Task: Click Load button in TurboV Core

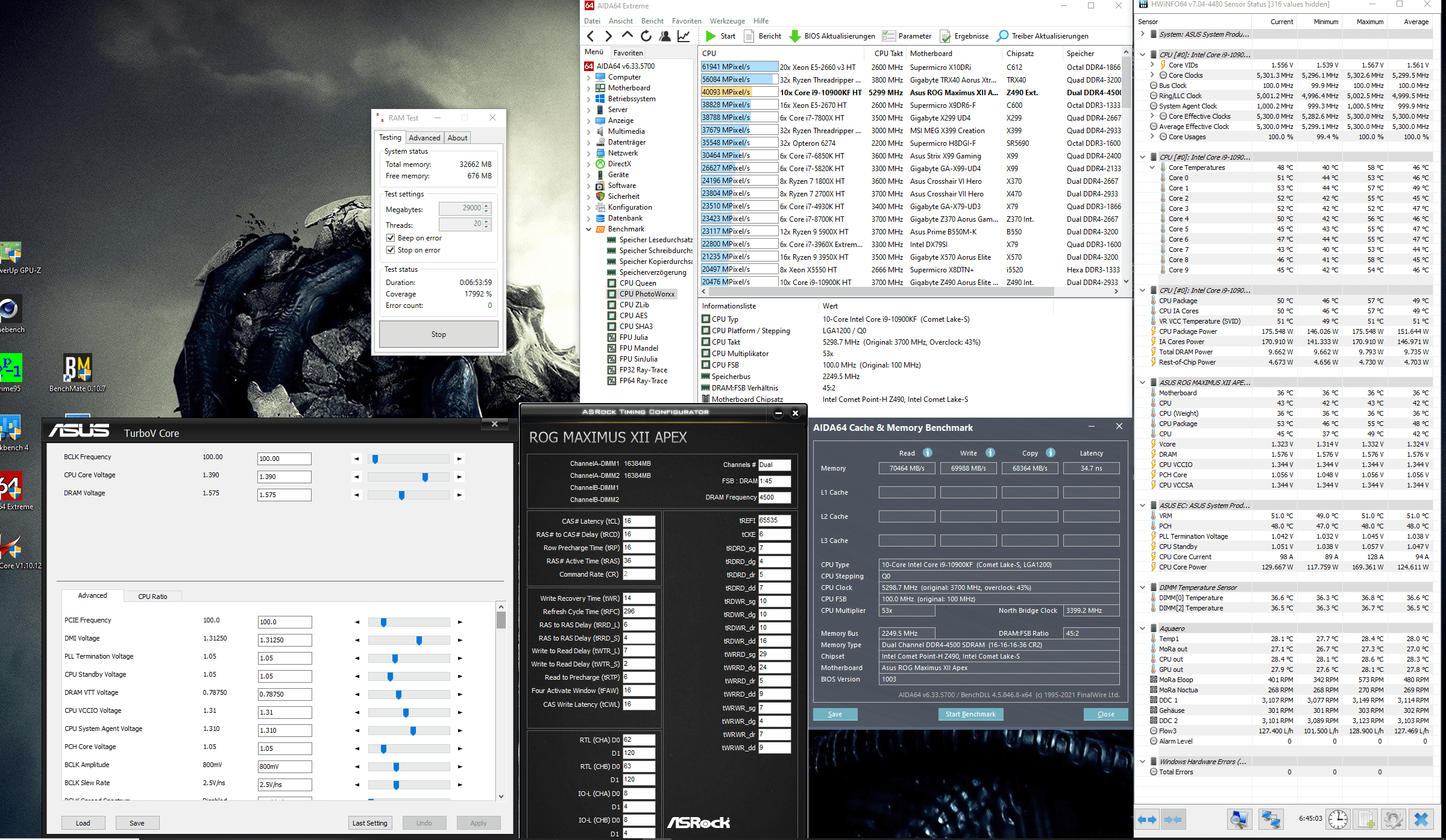Action: click(83, 823)
